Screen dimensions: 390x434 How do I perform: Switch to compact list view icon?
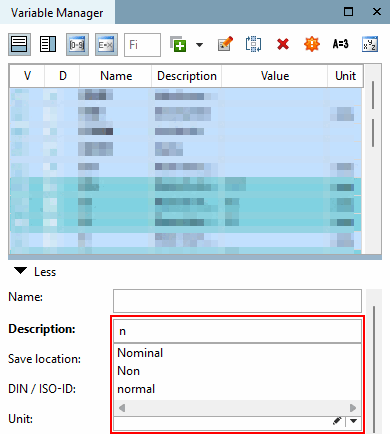19,44
